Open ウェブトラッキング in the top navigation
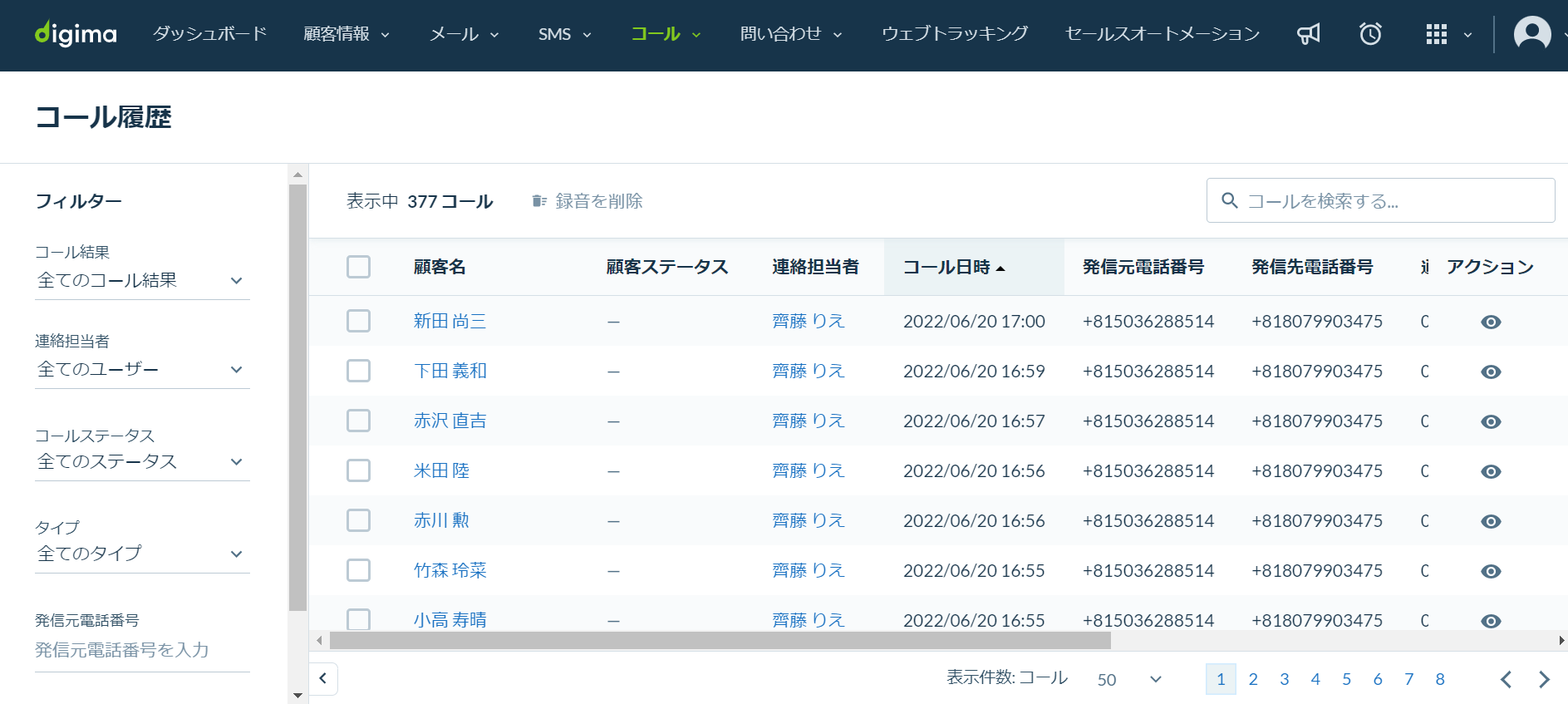 coord(955,34)
